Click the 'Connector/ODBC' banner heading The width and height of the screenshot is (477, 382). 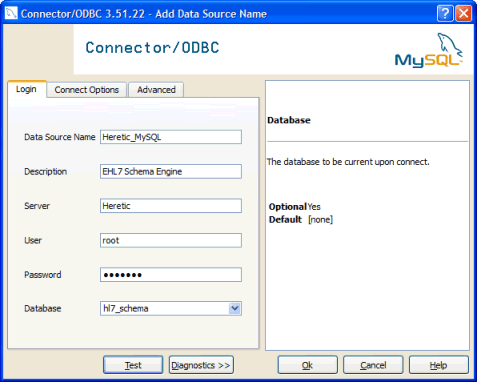point(152,48)
